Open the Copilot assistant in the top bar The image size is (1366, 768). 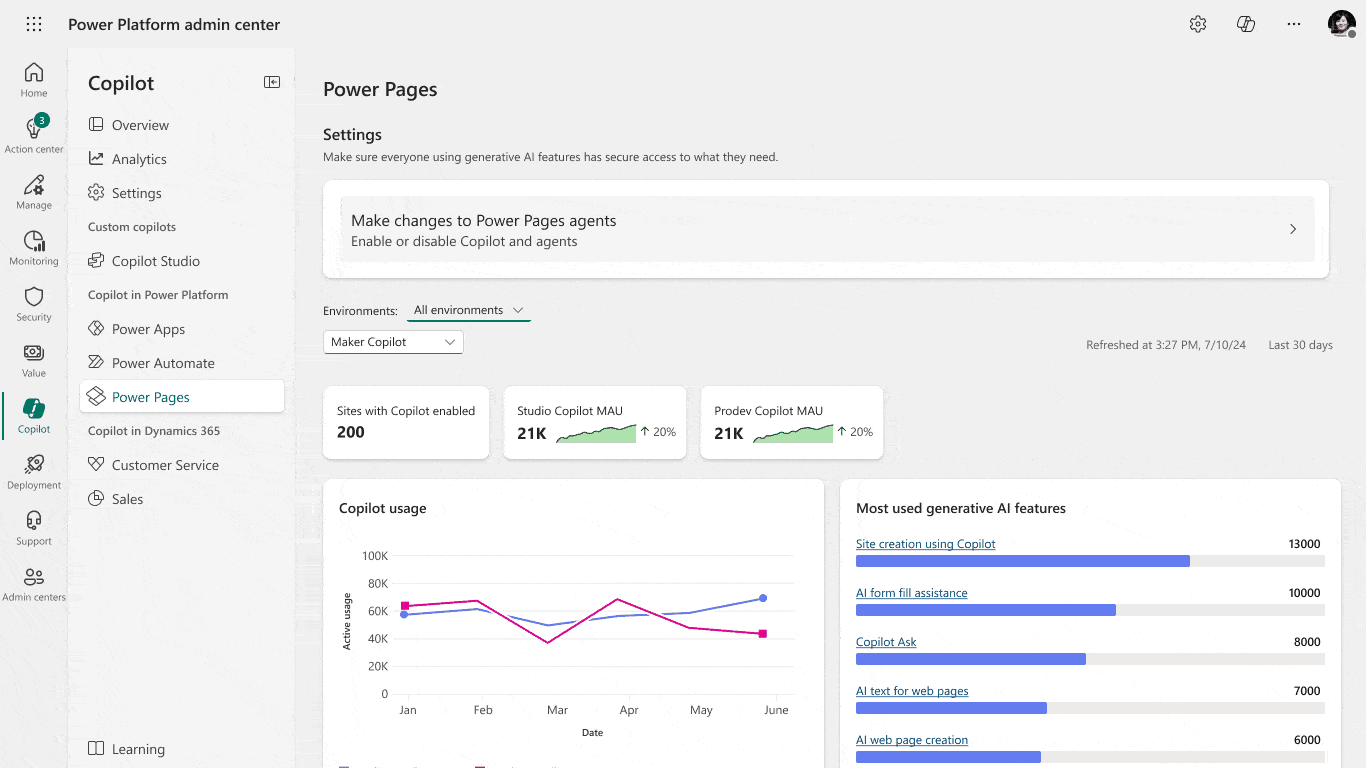[x=1245, y=24]
